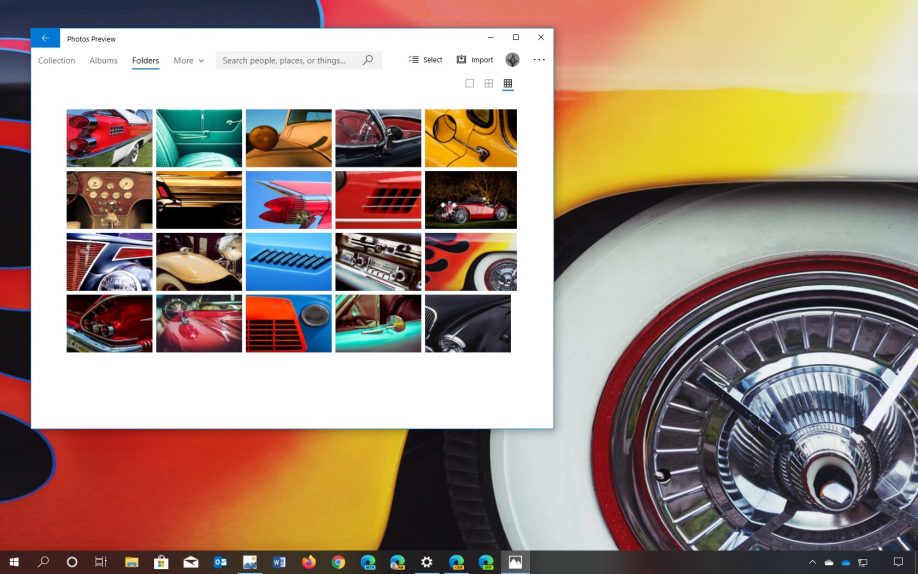Image resolution: width=918 pixels, height=574 pixels.
Task: Open the blue OneDrive tray icon
Action: [x=845, y=563]
